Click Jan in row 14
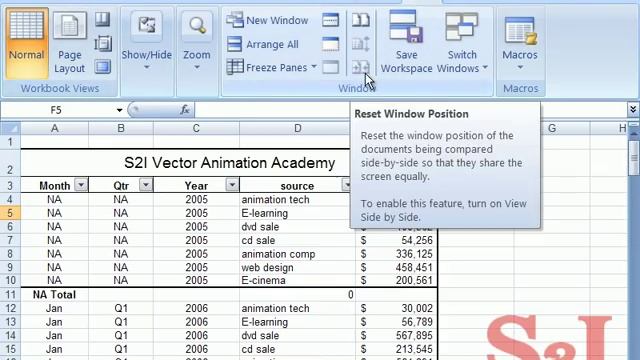This screenshot has height=360, width=640. [54, 336]
